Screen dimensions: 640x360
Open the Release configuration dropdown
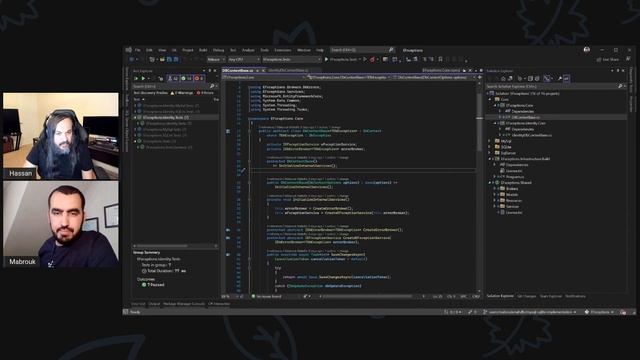click(x=216, y=60)
